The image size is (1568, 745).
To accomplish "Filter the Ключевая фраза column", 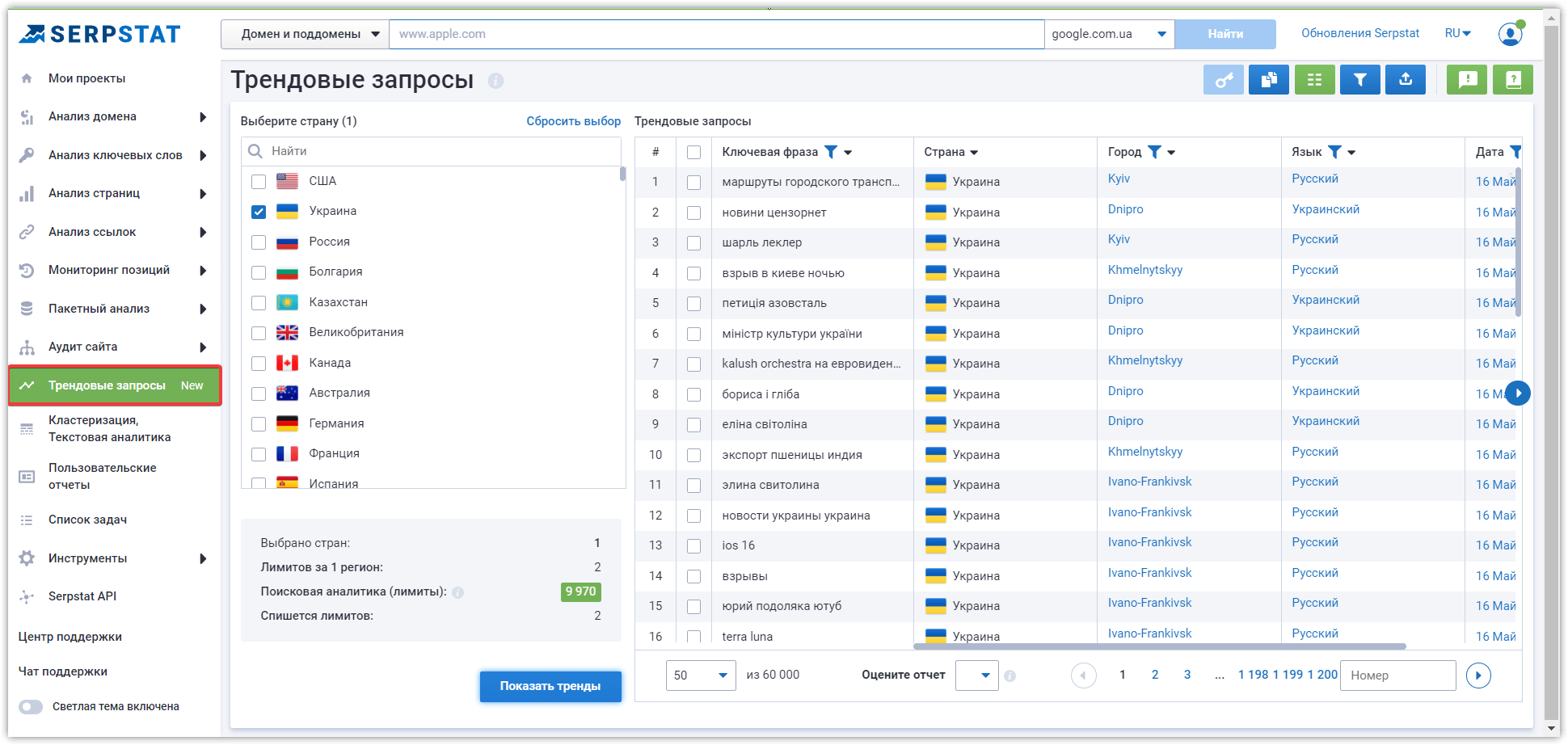I will (x=831, y=152).
